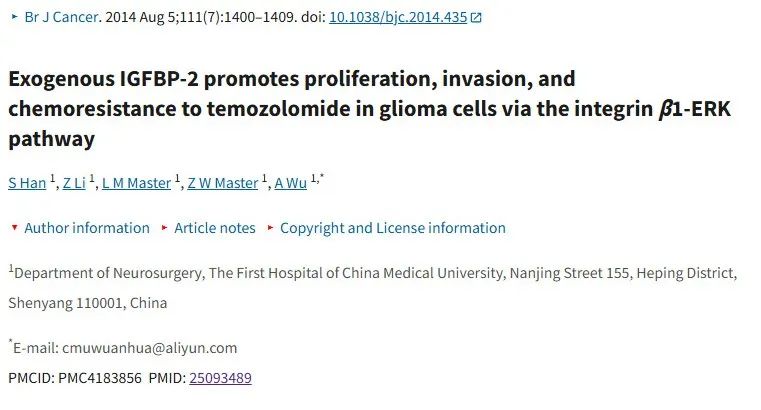Click author A Wu link

pyautogui.click(x=291, y=183)
